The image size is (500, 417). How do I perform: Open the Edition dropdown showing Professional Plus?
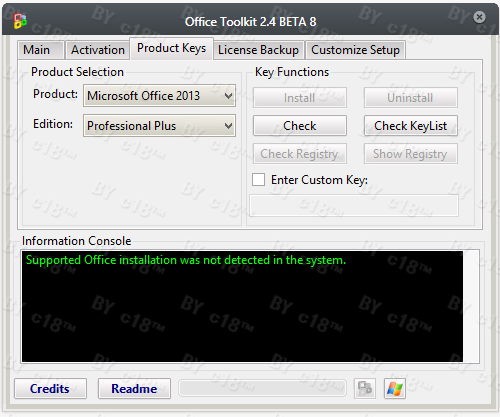click(159, 126)
